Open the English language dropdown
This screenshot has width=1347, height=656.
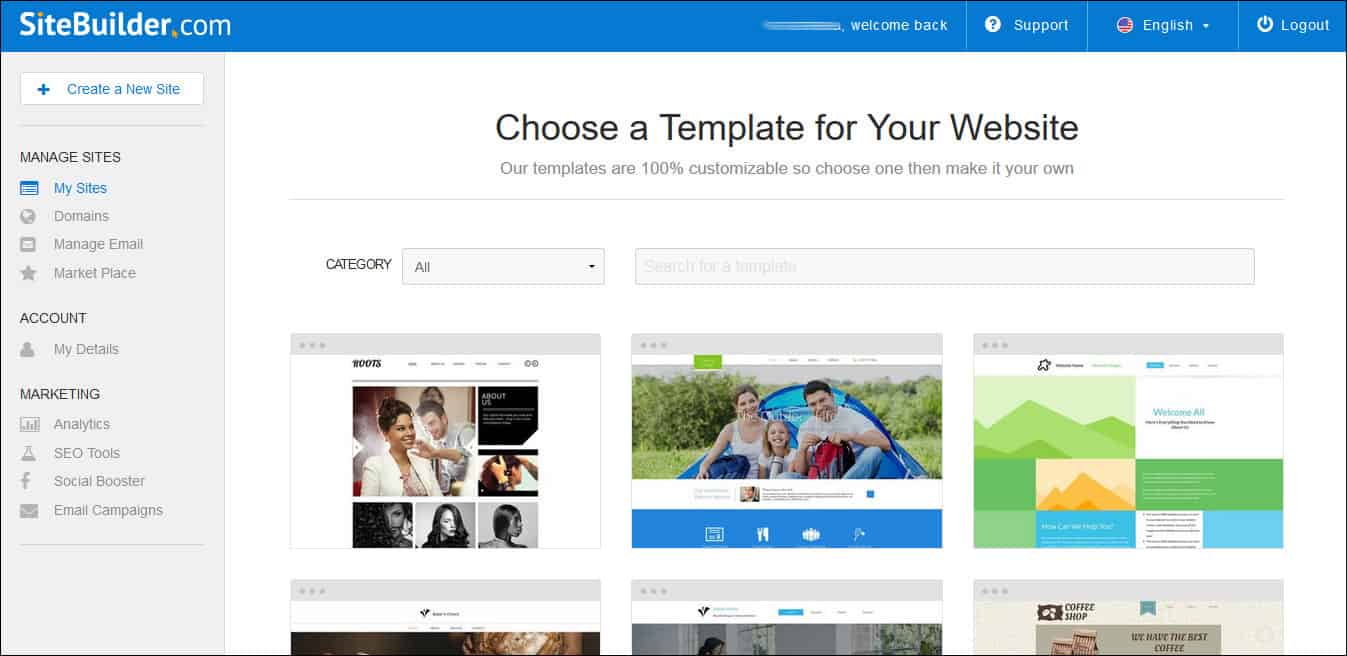click(x=1163, y=25)
